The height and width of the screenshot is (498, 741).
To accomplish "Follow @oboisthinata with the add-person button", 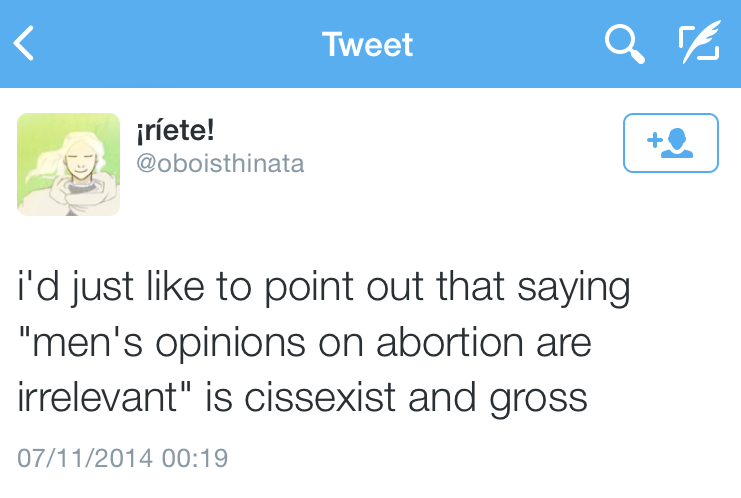I will (670, 143).
